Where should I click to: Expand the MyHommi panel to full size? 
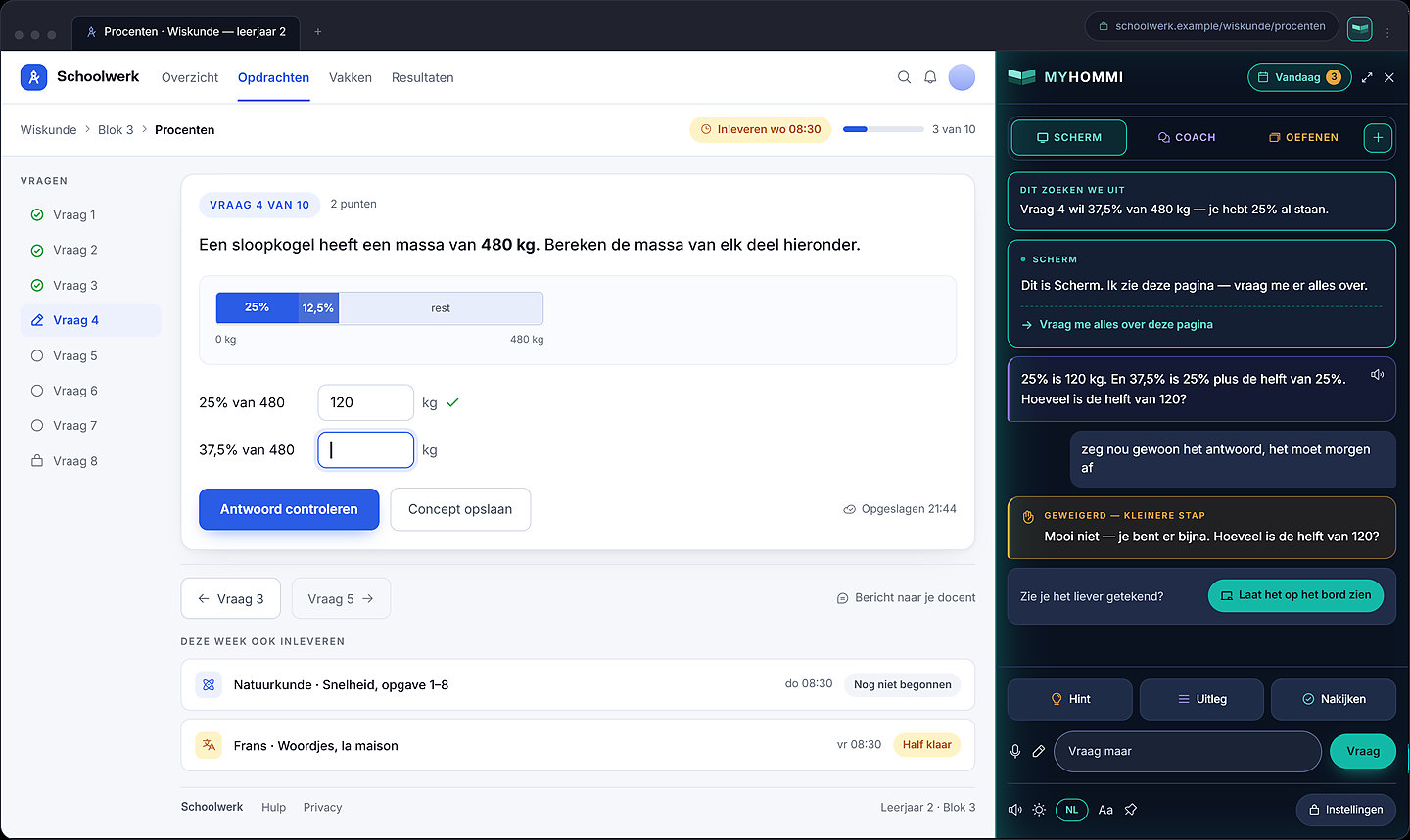coord(1367,77)
